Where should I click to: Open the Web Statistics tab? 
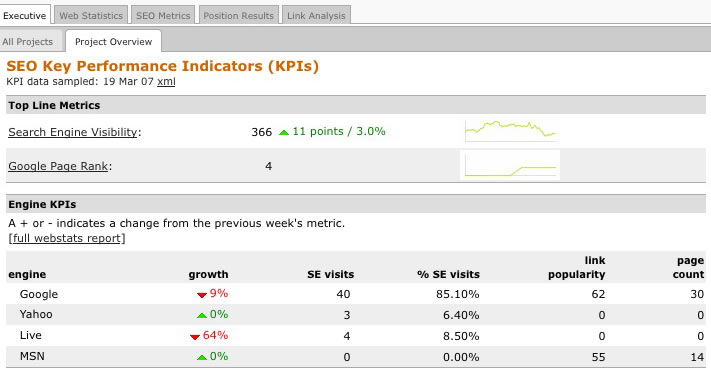pos(91,15)
